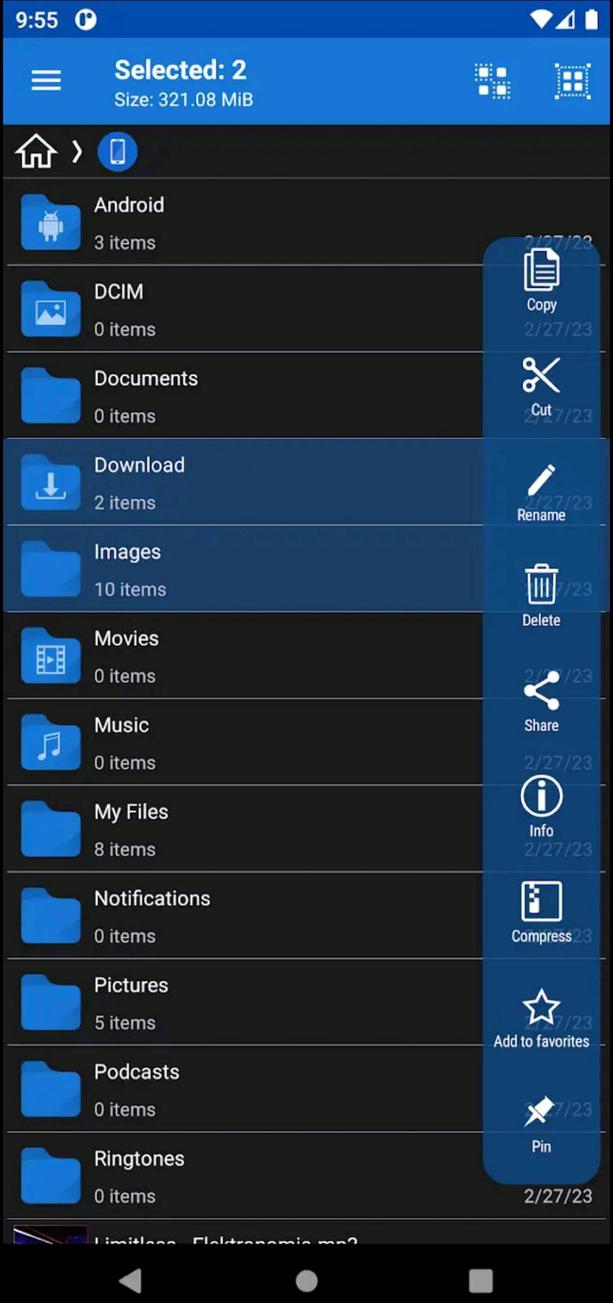Tap the Download folder icon
The image size is (613, 1303).
[50, 482]
